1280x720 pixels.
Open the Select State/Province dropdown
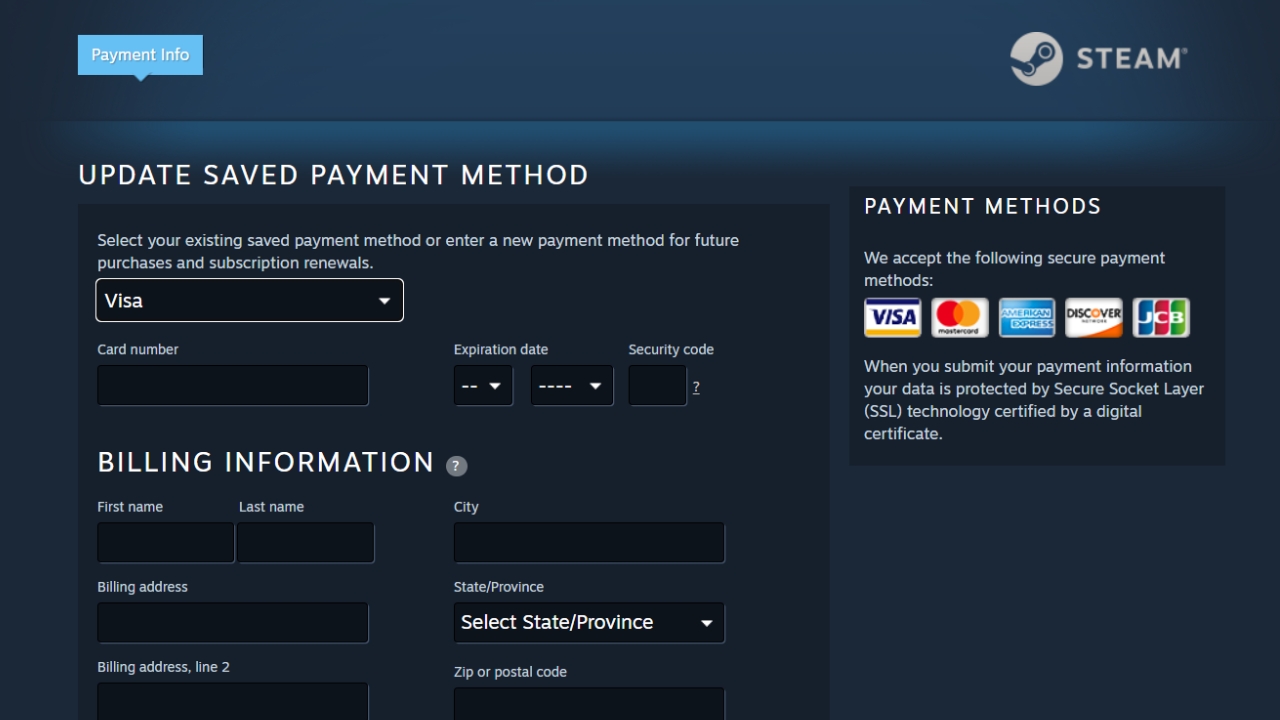pyautogui.click(x=588, y=622)
